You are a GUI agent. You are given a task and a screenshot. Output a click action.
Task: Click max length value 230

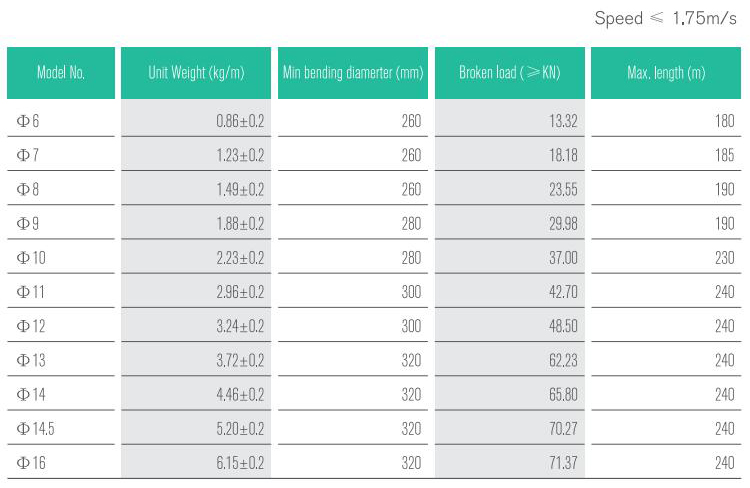(x=725, y=258)
